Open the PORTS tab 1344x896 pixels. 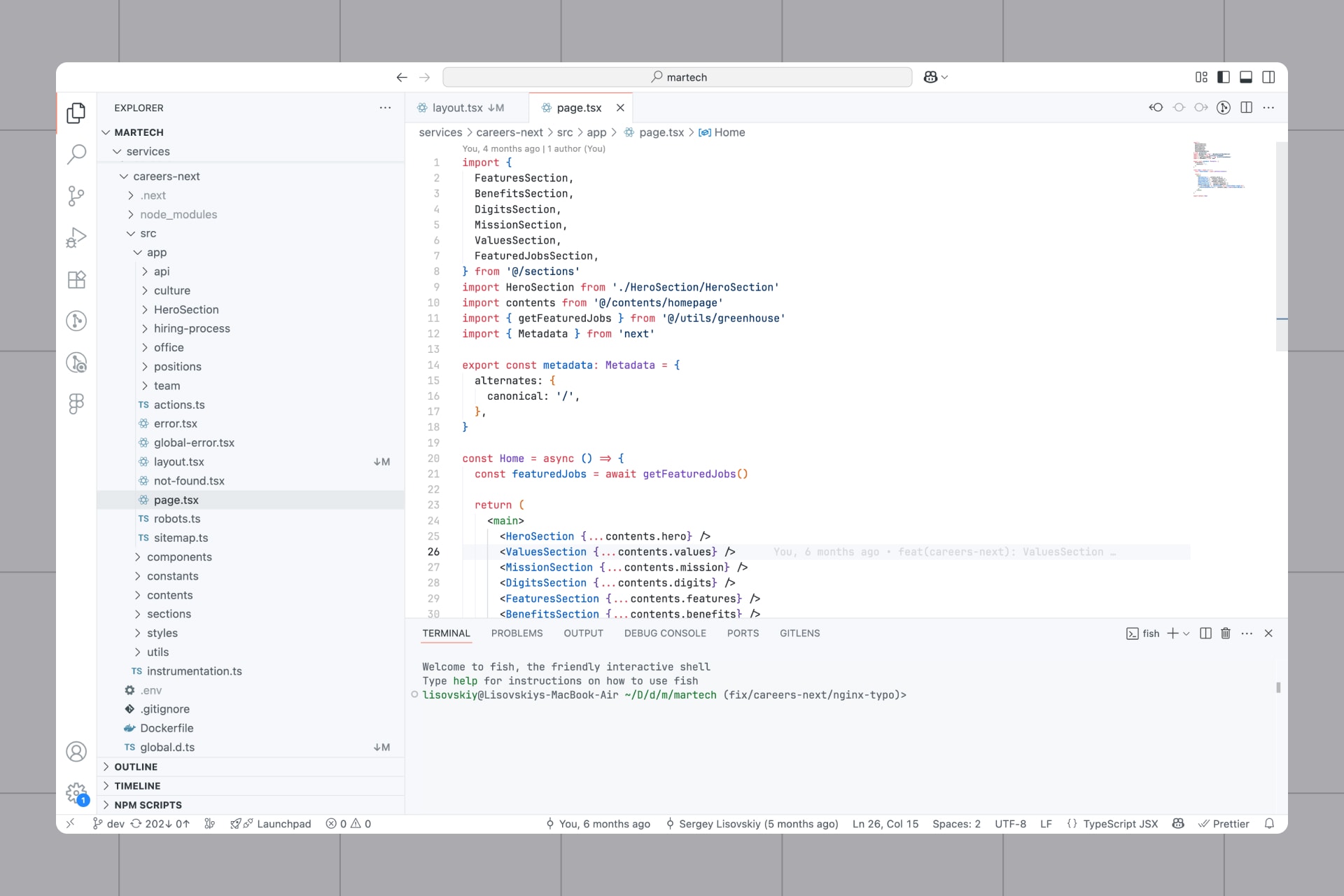tap(743, 633)
